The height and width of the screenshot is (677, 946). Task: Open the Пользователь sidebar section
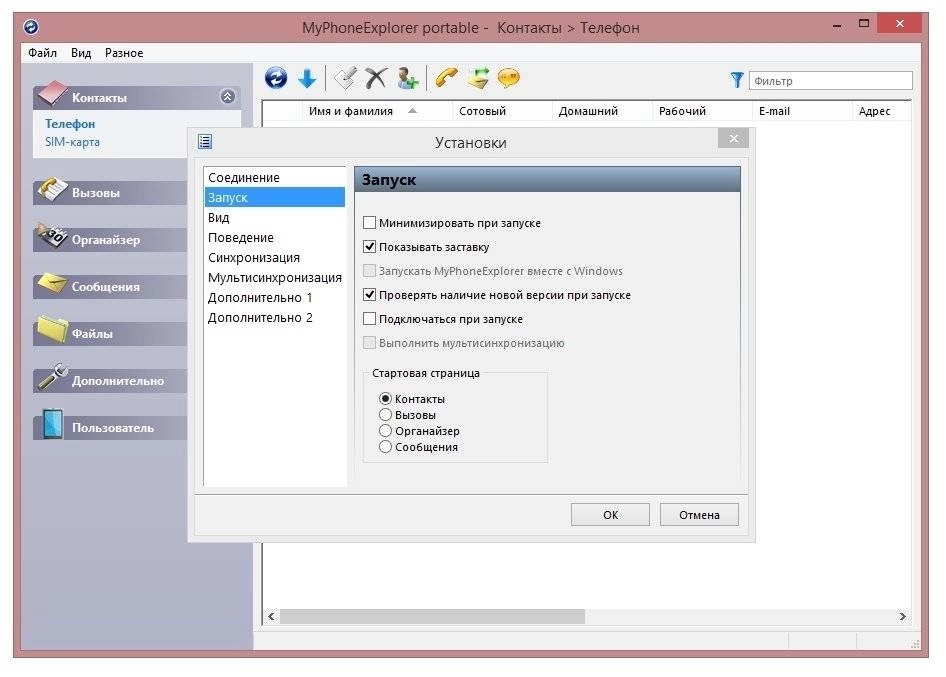click(110, 428)
